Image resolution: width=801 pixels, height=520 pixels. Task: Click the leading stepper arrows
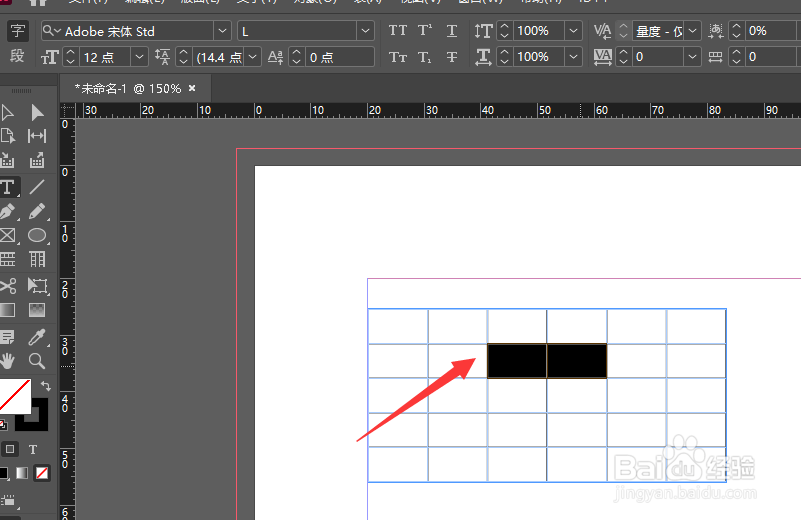184,57
